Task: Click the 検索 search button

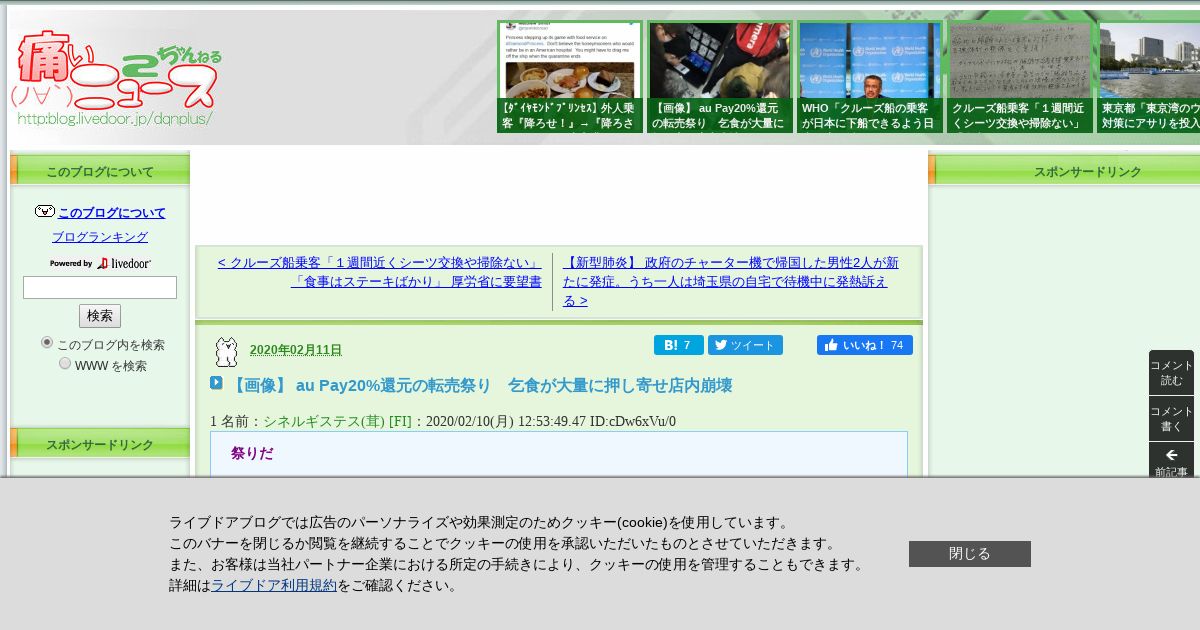Action: (100, 316)
